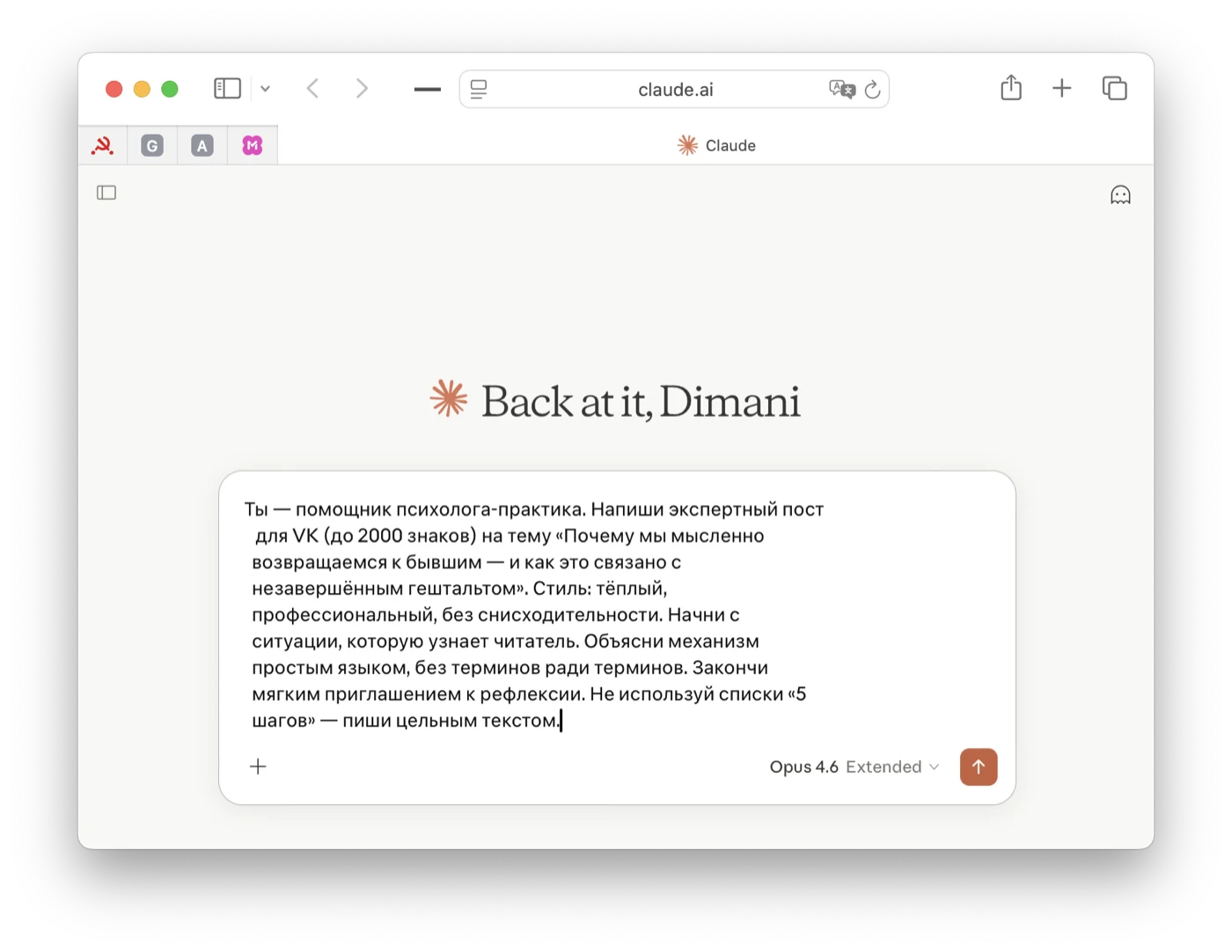This screenshot has width=1232, height=952.
Task: Open Claude's sidebar panel
Action: tap(106, 193)
